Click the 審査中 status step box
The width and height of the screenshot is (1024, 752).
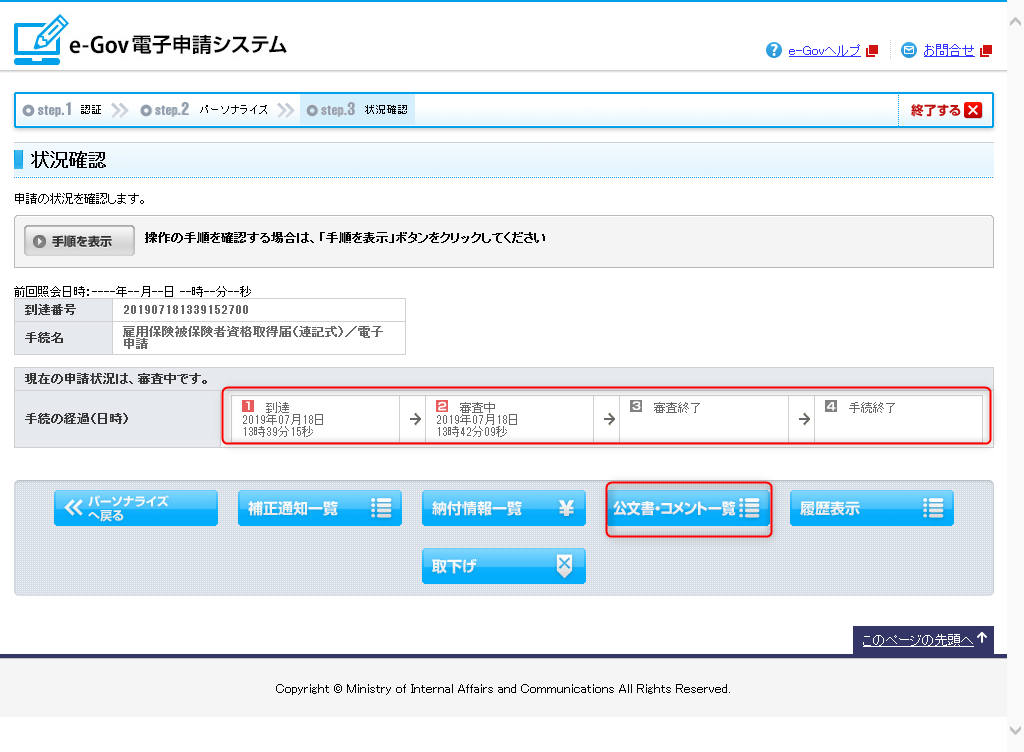508,419
